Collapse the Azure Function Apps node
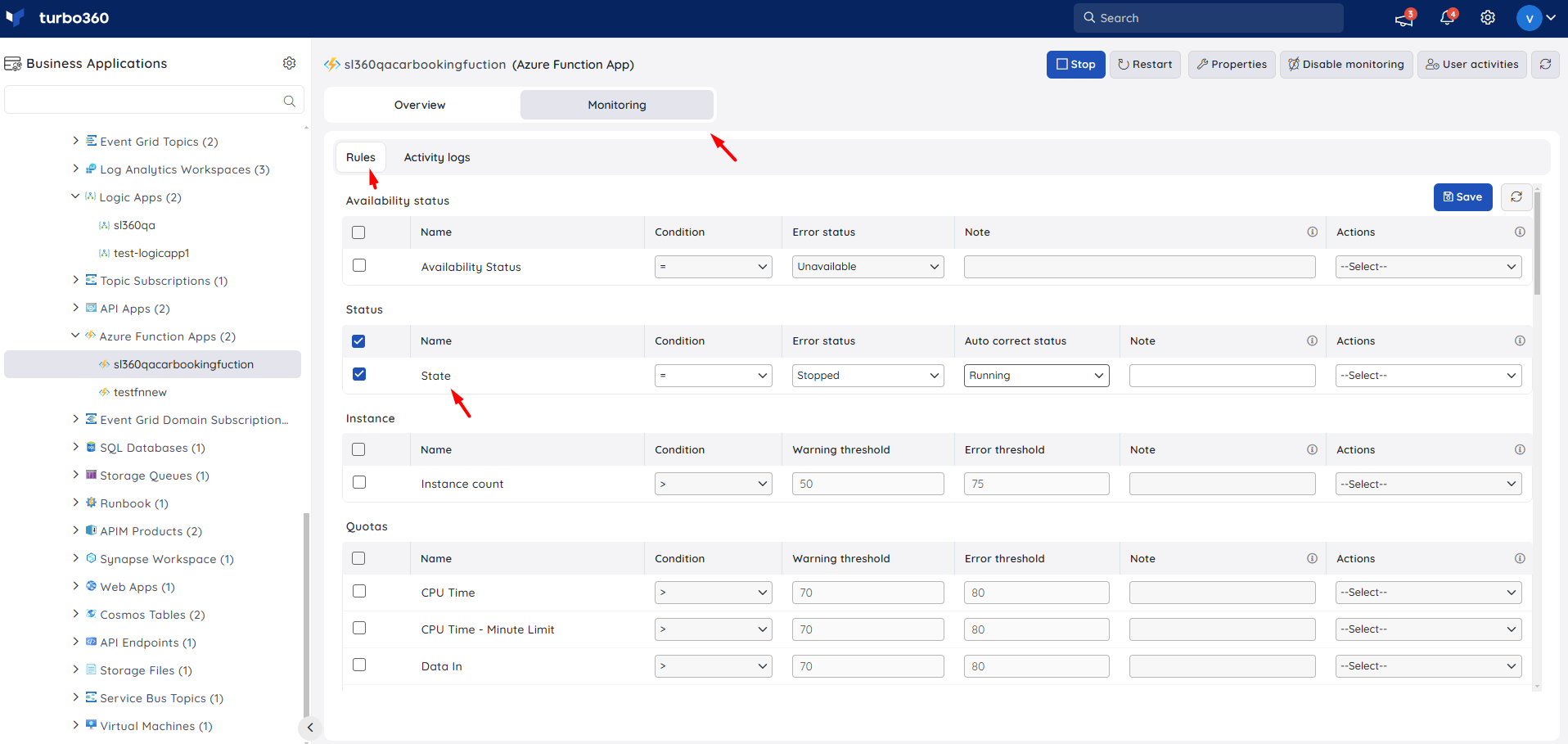The image size is (1568, 744). [75, 336]
